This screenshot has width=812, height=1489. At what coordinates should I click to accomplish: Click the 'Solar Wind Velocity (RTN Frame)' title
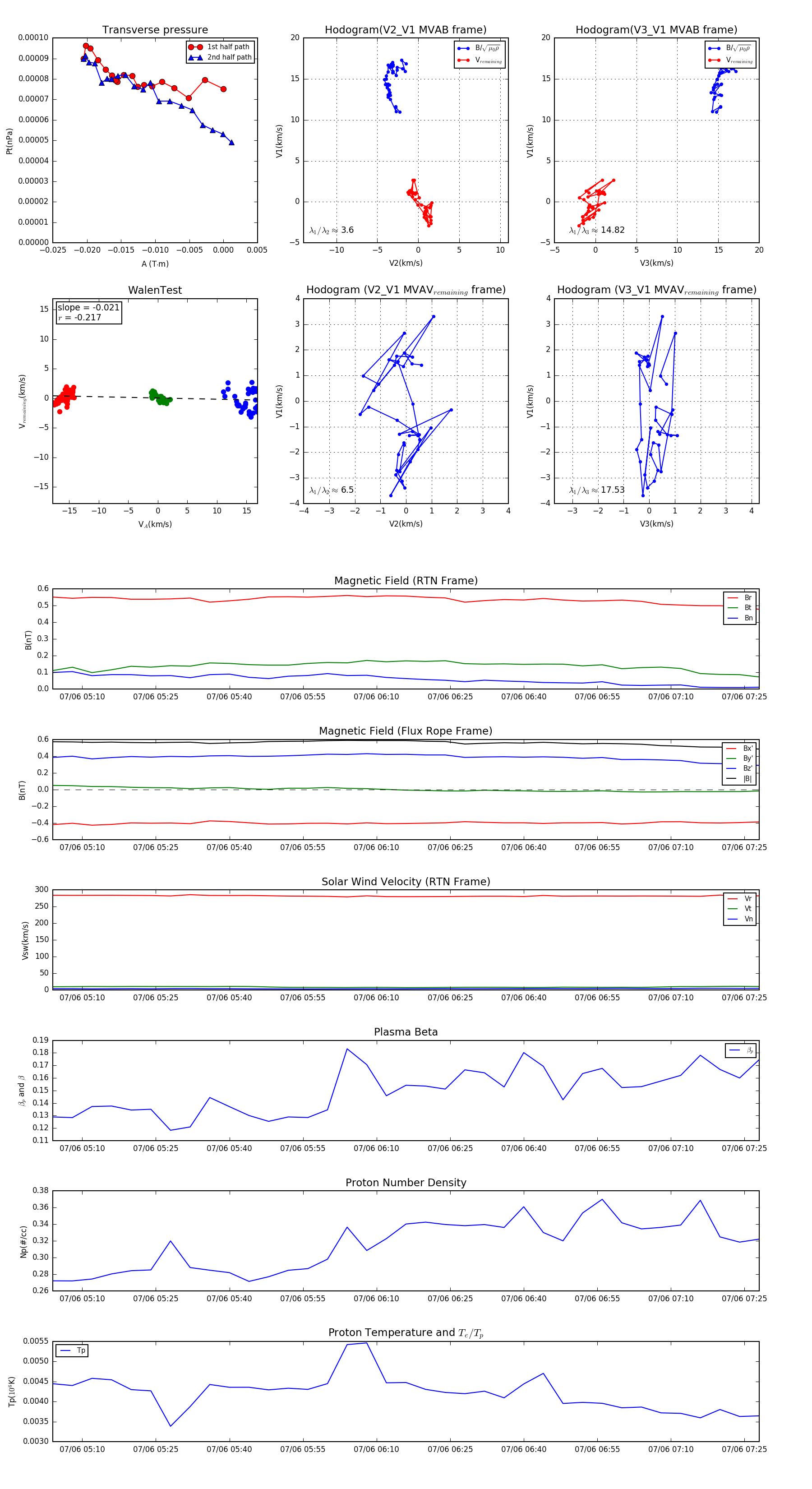click(x=406, y=882)
